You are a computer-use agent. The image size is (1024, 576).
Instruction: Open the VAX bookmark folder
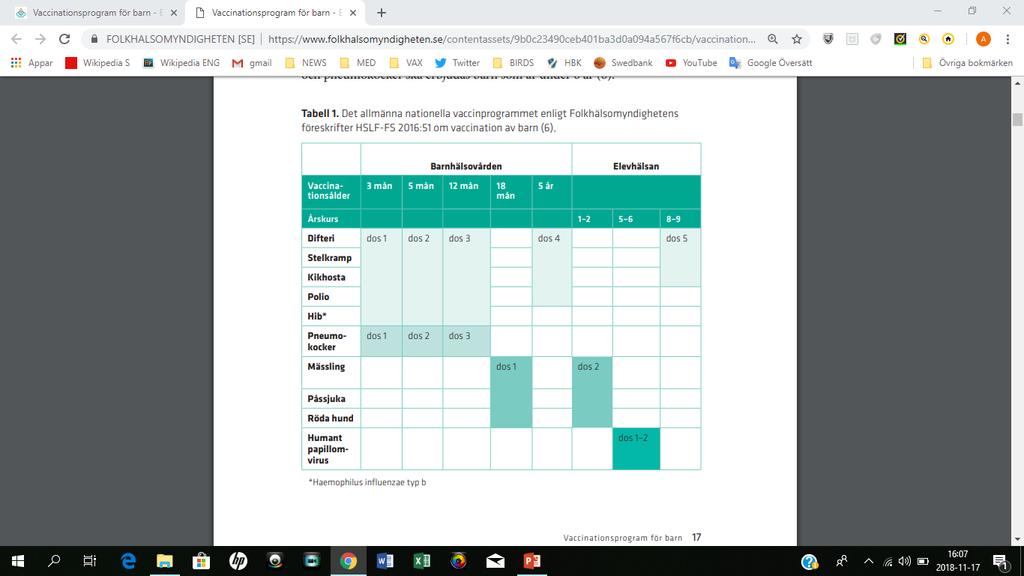(406, 63)
